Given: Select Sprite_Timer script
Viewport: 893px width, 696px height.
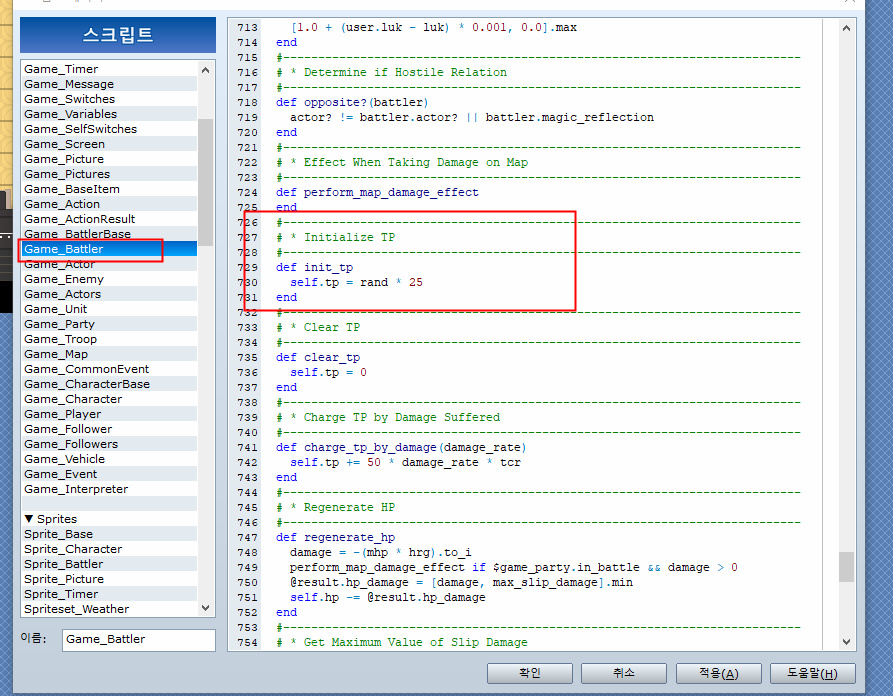Looking at the screenshot, I should (x=109, y=594).
